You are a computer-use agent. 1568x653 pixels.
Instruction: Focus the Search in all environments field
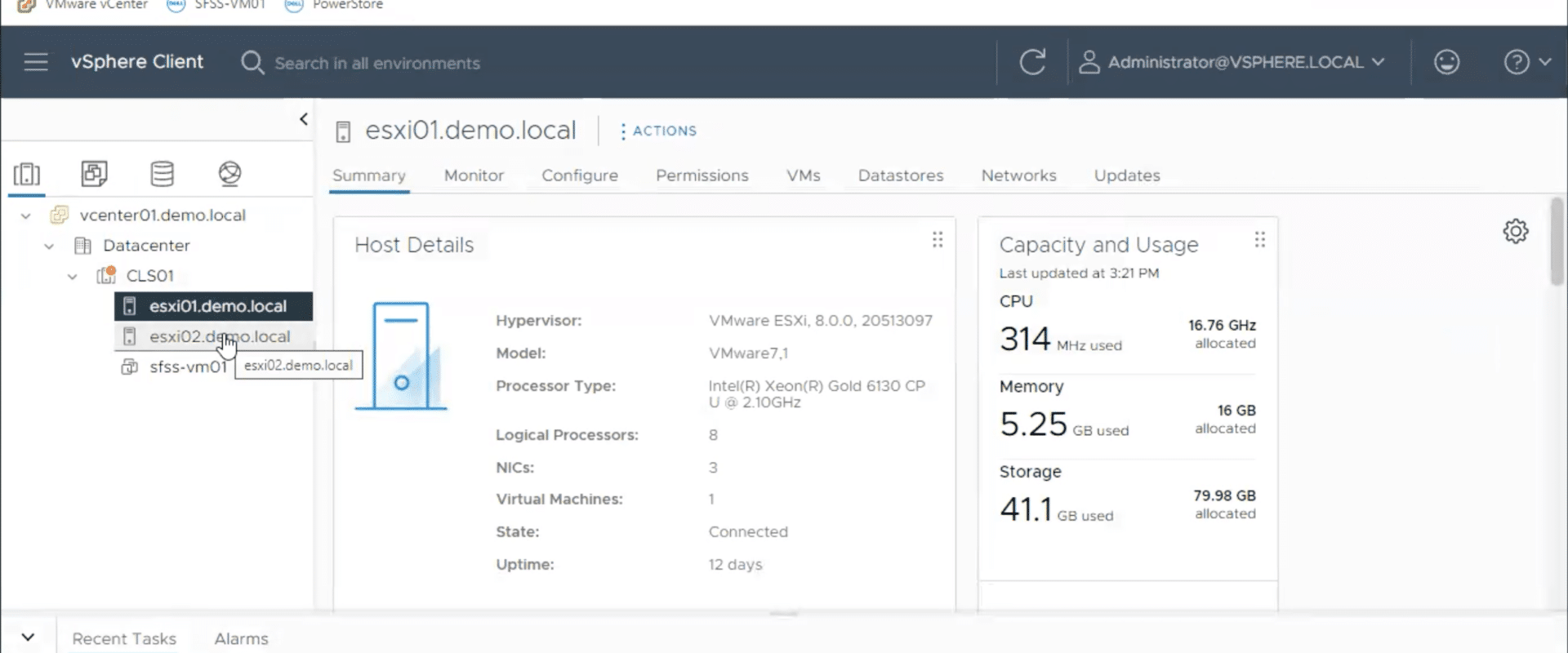coord(377,64)
